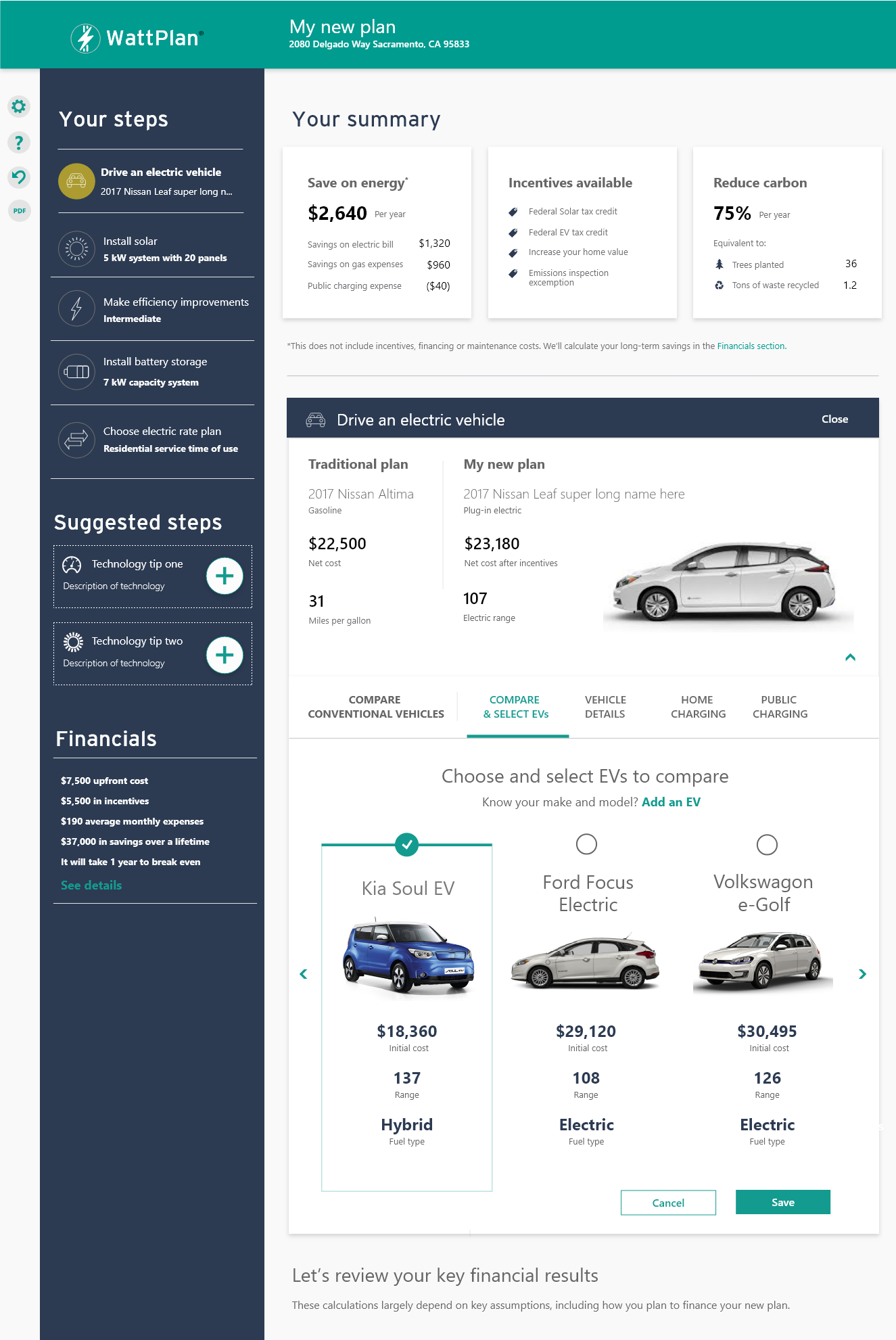Image resolution: width=896 pixels, height=1340 pixels.
Task: Collapse vehicle summary with the up chevron
Action: [850, 657]
